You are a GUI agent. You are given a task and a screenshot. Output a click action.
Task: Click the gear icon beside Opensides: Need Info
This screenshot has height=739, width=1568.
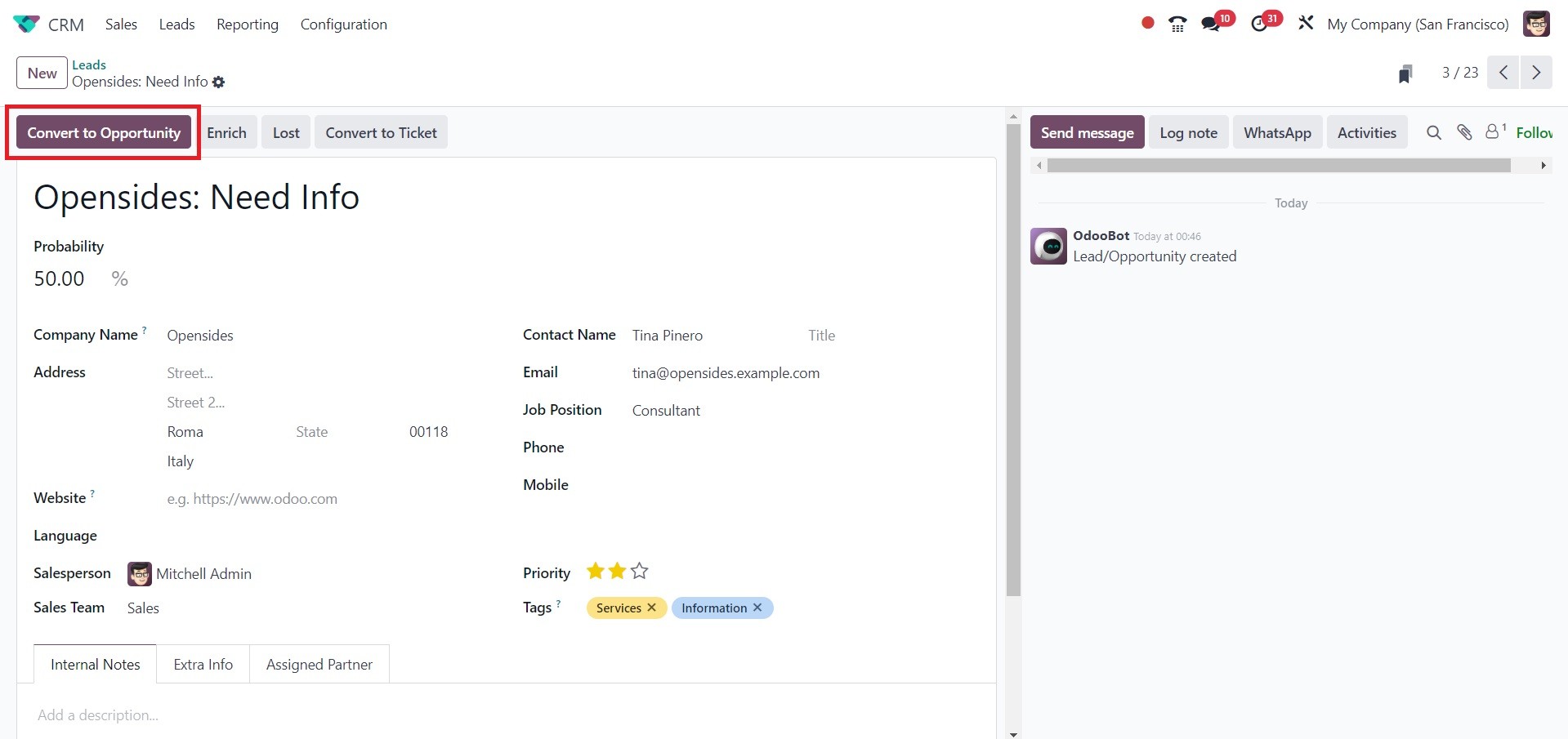tap(218, 82)
